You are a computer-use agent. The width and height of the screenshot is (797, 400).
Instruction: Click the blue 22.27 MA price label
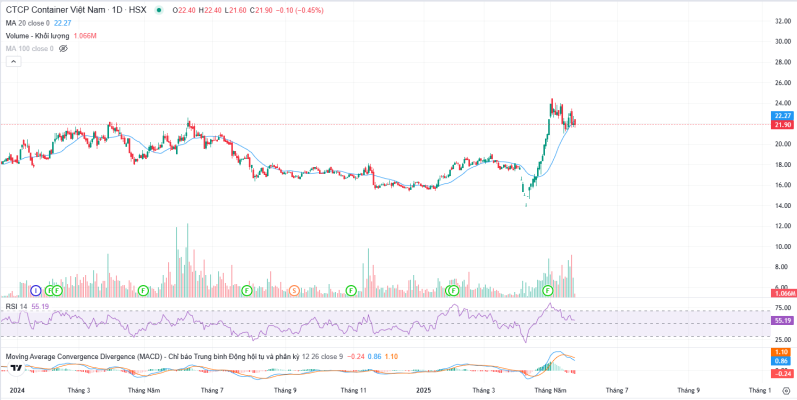pyautogui.click(x=783, y=116)
